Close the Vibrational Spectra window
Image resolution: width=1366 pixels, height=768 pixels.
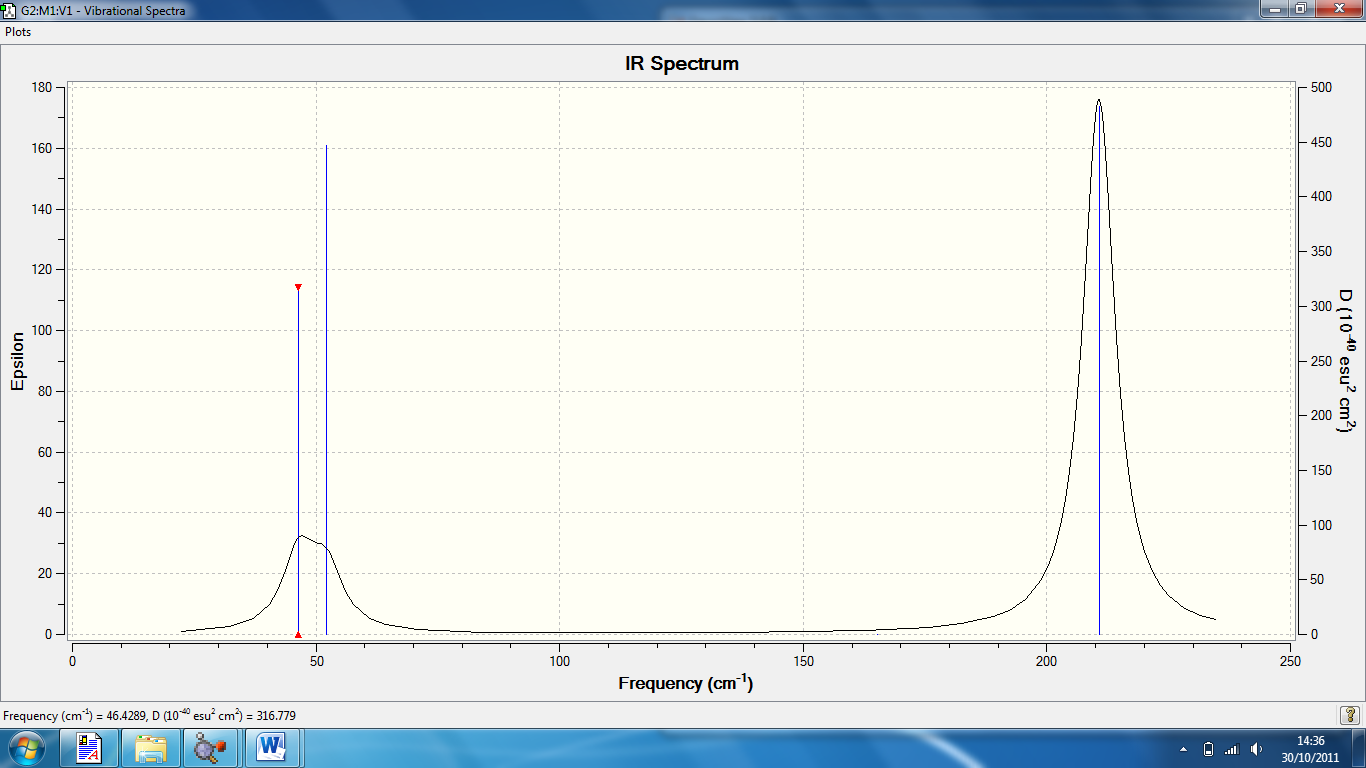(x=1337, y=9)
